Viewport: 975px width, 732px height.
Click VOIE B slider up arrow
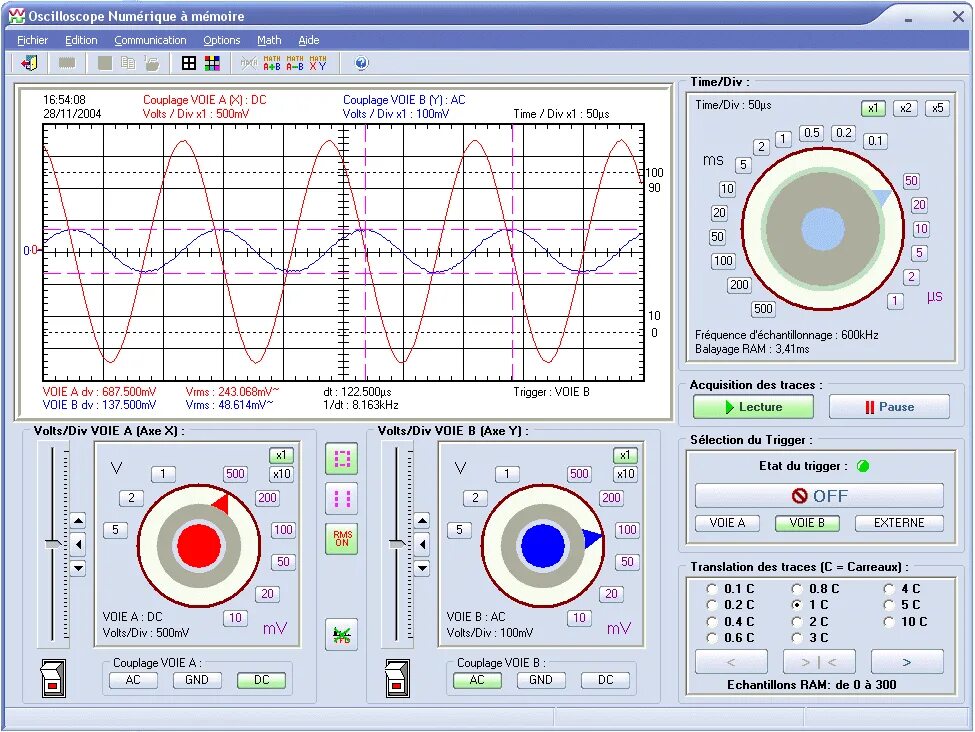(x=422, y=521)
